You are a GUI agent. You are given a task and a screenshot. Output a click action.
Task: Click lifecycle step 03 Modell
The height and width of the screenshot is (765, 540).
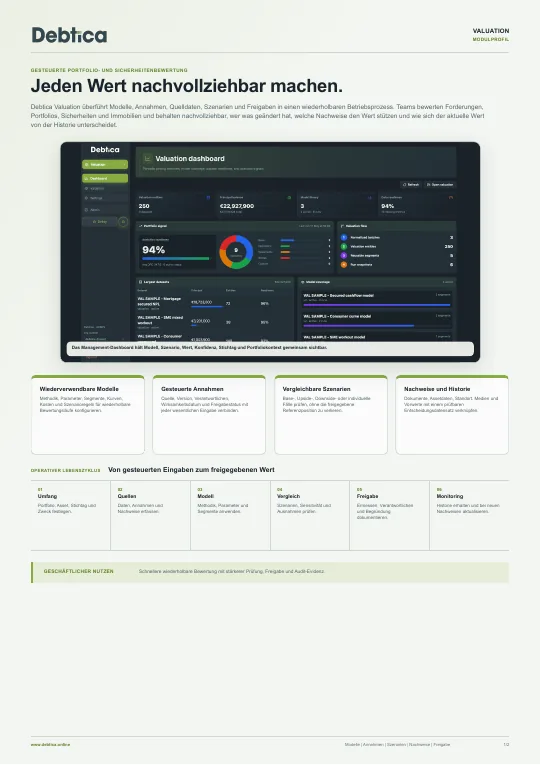coord(230,515)
